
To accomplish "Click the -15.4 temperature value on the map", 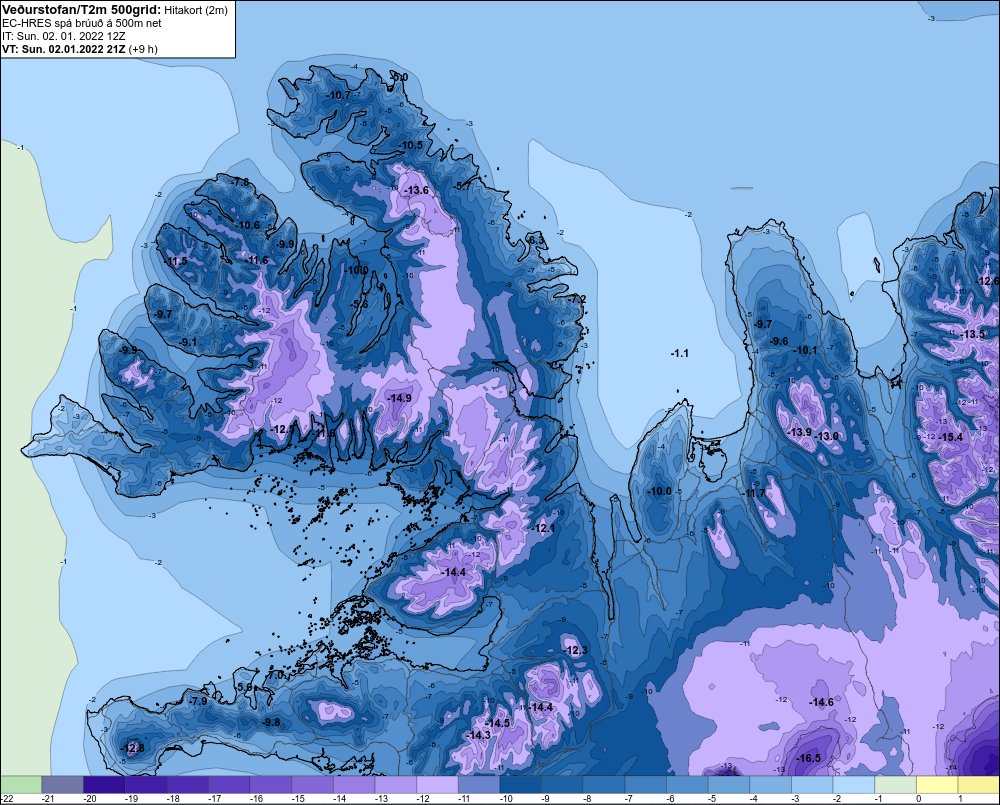I will 951,437.
